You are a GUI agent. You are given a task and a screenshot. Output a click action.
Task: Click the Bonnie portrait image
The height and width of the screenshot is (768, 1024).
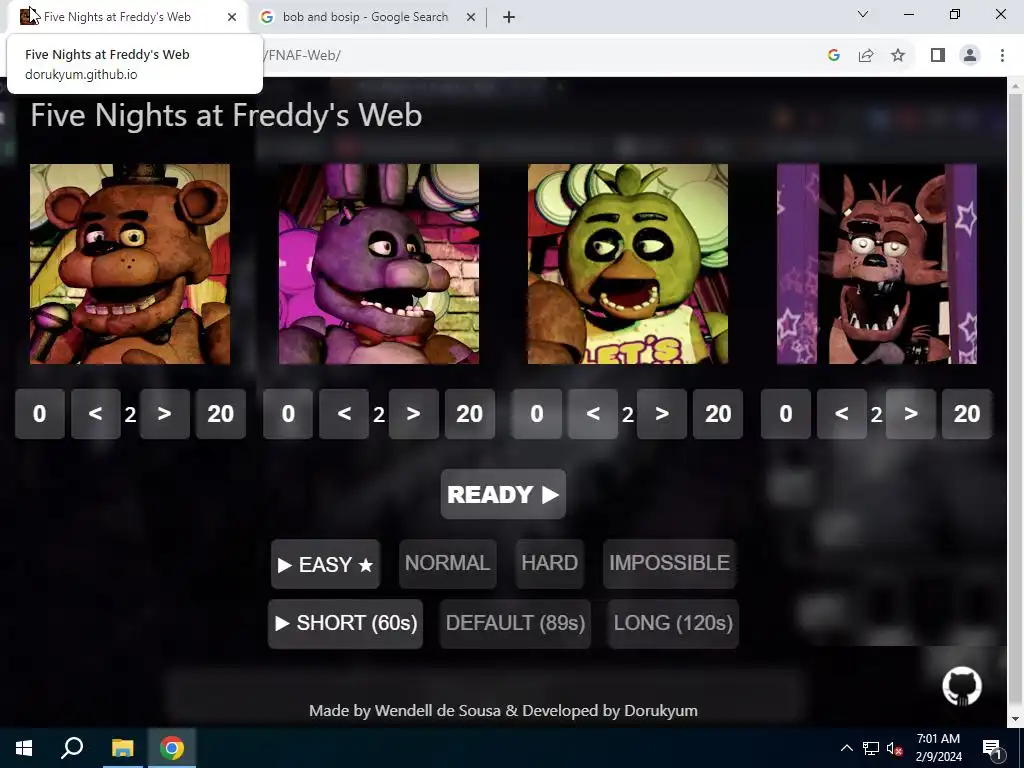pyautogui.click(x=379, y=264)
